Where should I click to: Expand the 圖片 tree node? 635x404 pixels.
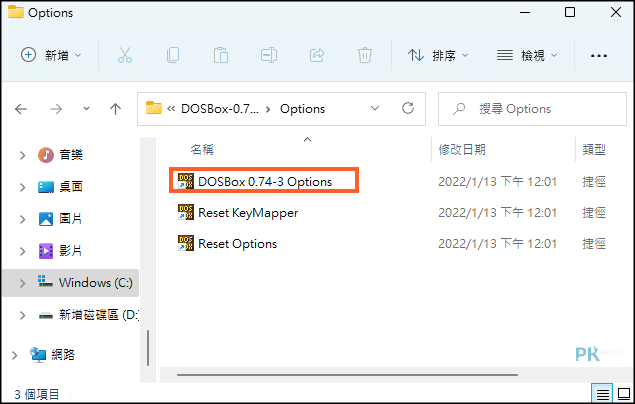(22, 219)
